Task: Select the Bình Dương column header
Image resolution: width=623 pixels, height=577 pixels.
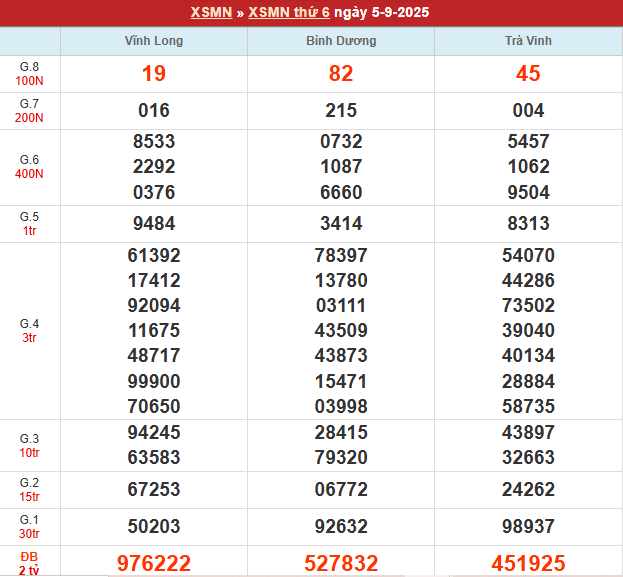Action: [x=341, y=41]
